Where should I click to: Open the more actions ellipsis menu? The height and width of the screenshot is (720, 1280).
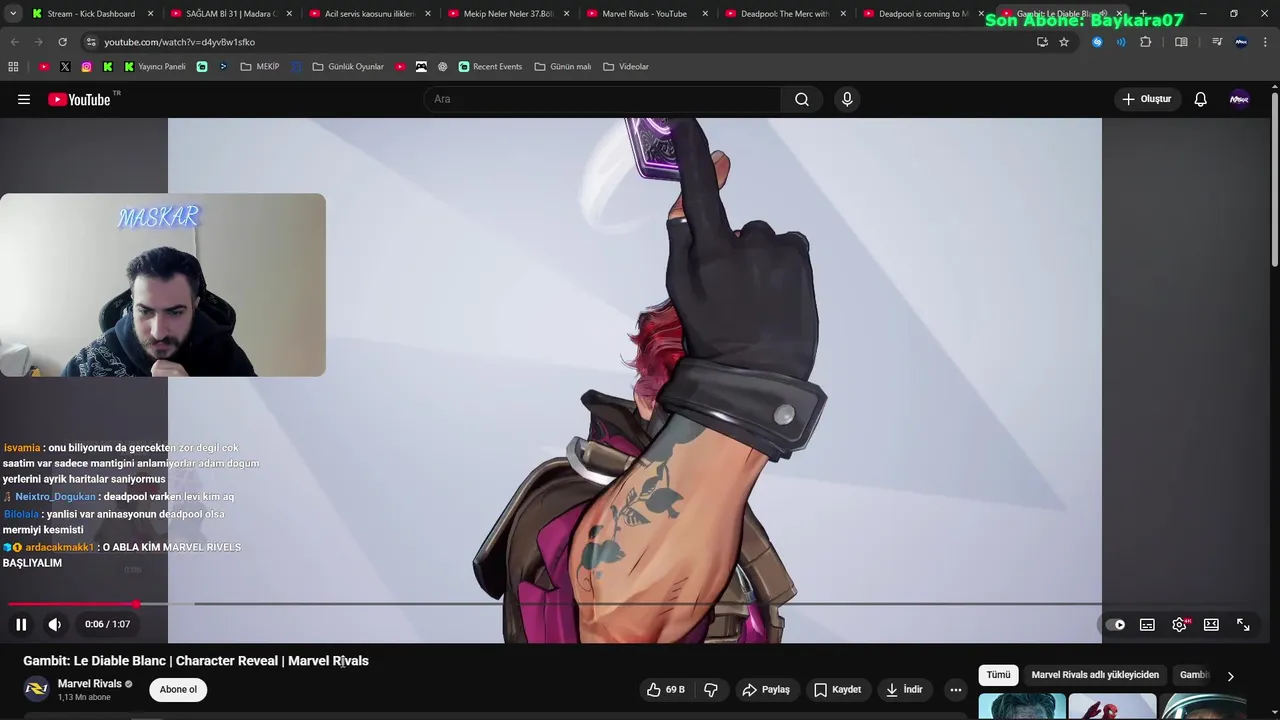(956, 689)
